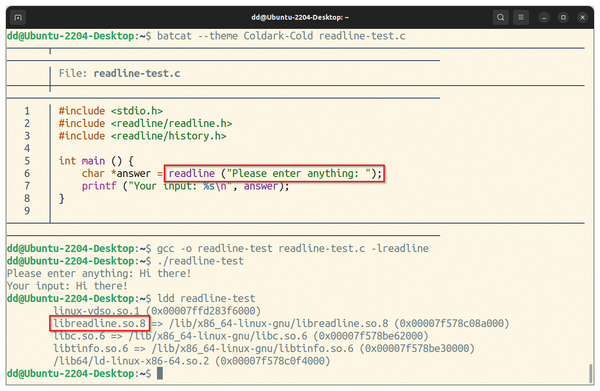Click line number 4 in the gutter

pyautogui.click(x=27, y=148)
